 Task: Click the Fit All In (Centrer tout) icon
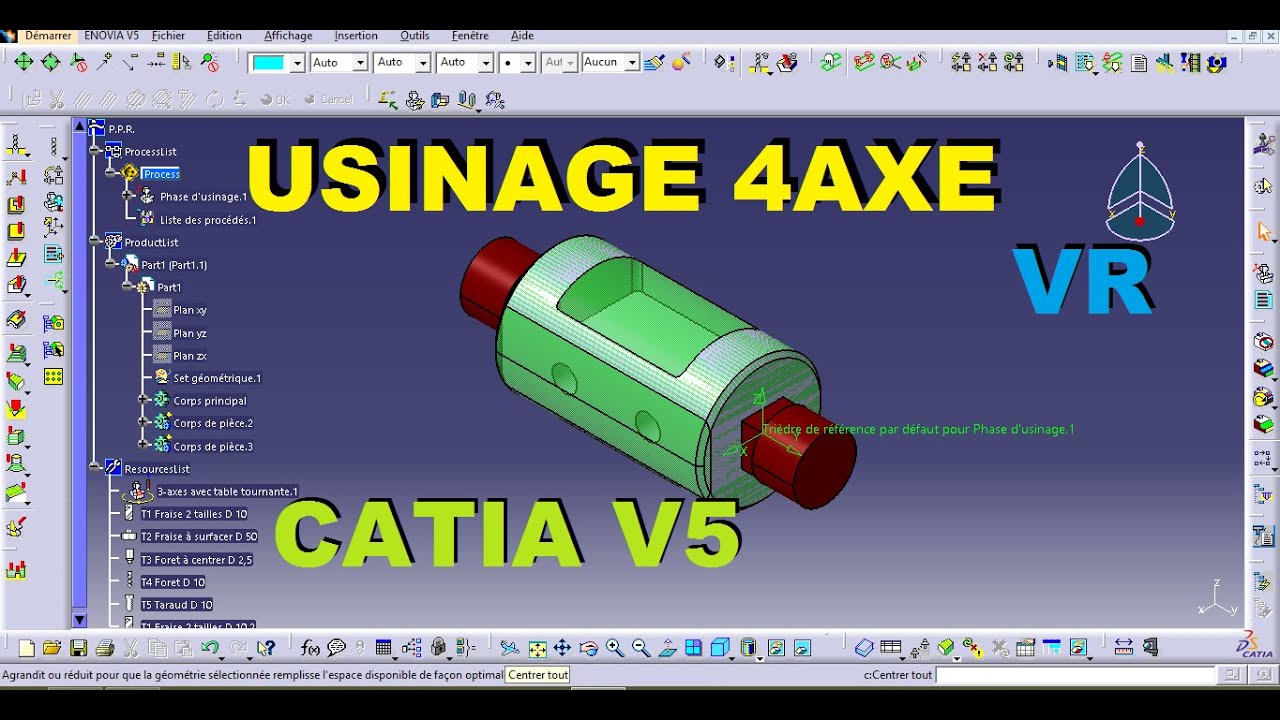(537, 648)
